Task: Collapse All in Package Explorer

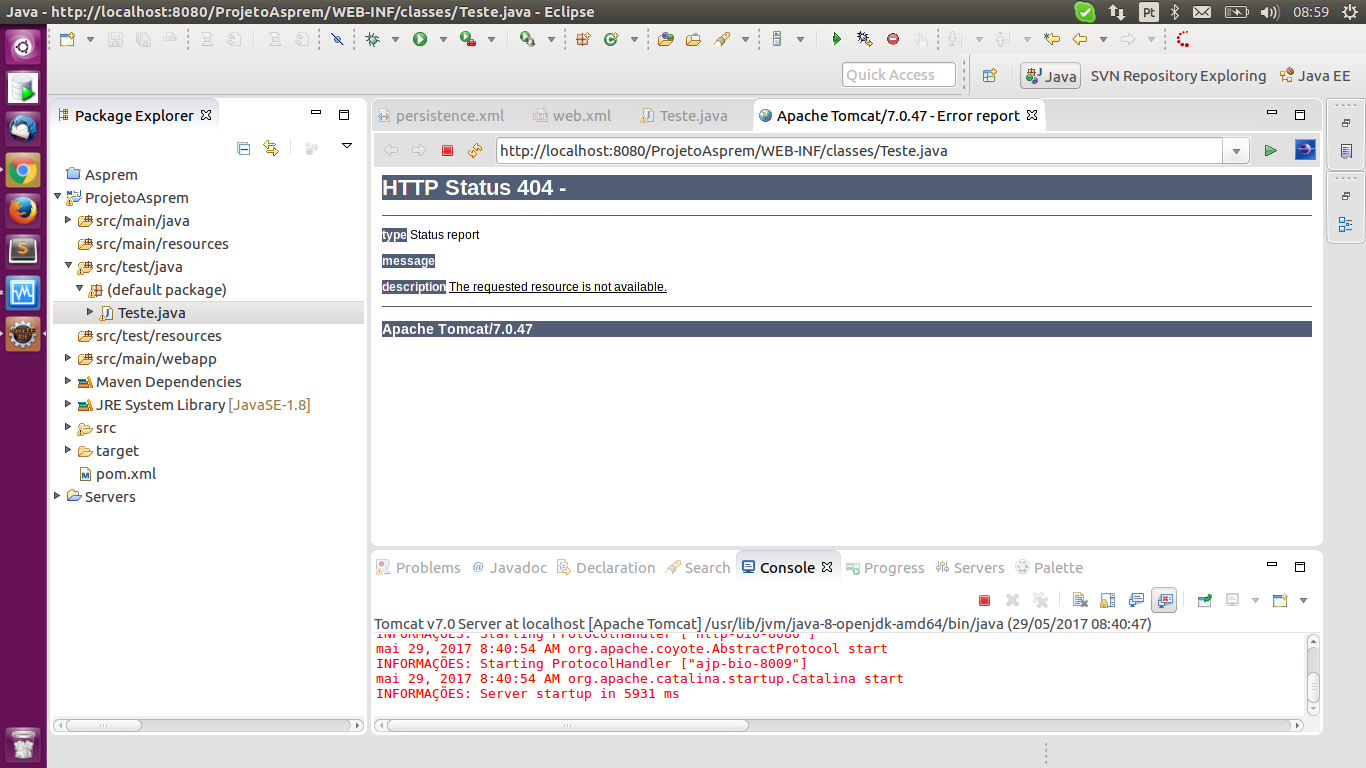Action: 243,147
